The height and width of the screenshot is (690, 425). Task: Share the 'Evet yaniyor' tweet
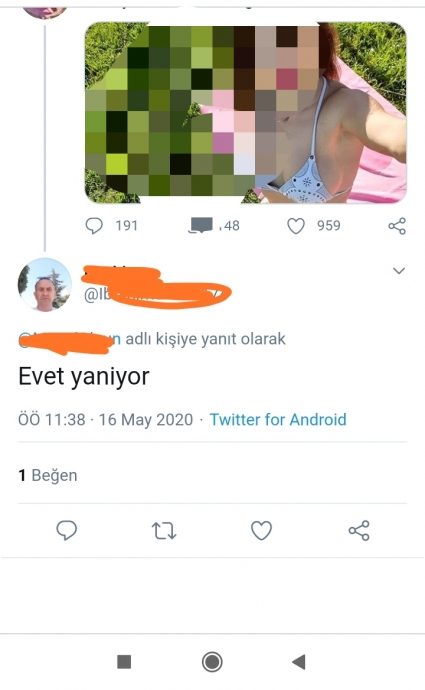(x=359, y=531)
